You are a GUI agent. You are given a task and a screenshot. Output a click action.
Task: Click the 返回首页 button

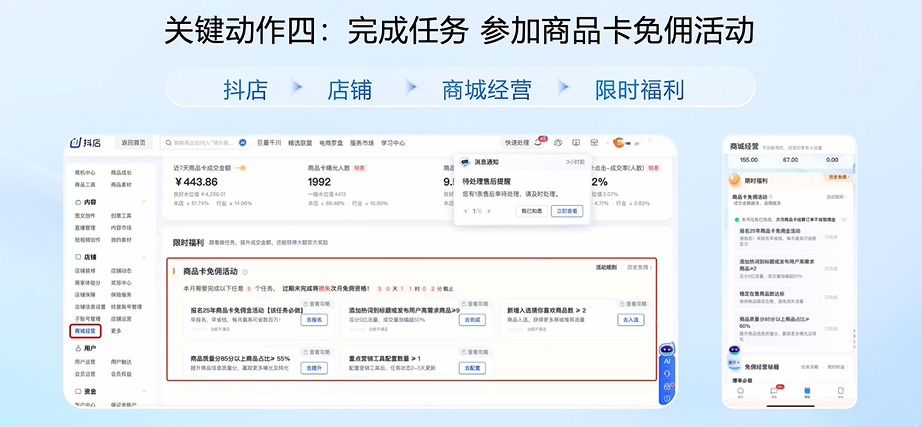133,143
